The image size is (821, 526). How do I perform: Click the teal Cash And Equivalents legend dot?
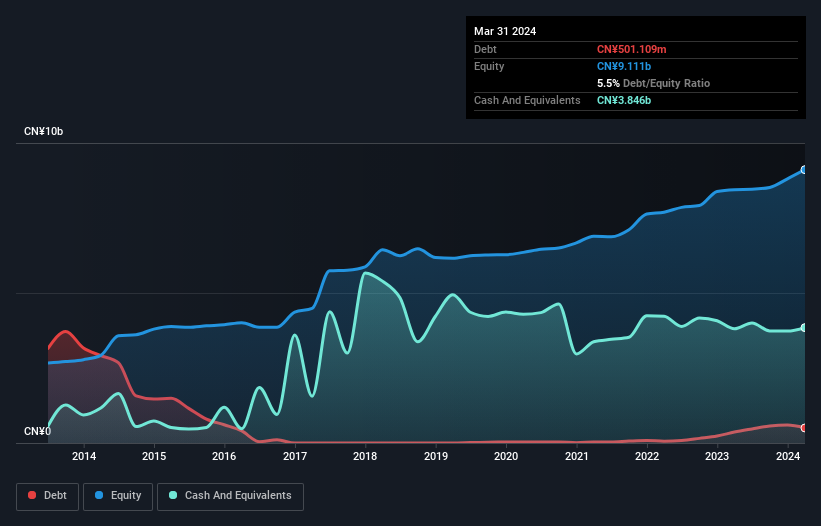tap(173, 495)
